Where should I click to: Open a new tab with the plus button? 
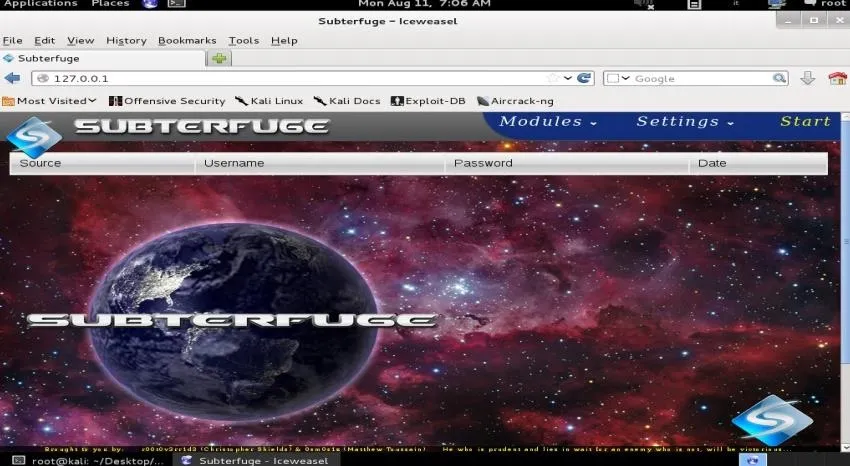tap(219, 58)
